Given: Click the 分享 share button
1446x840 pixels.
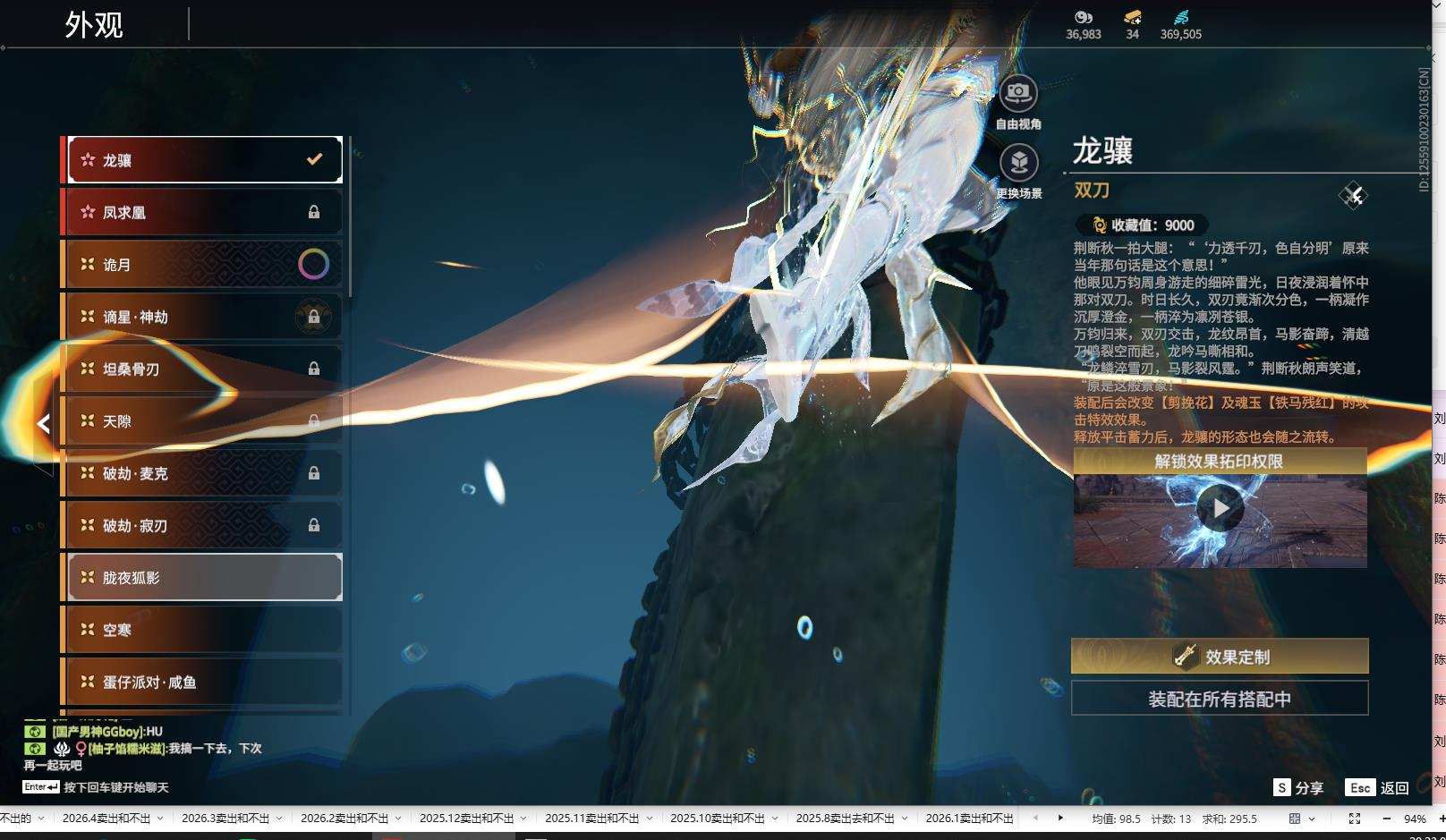Looking at the screenshot, I should point(1298,787).
